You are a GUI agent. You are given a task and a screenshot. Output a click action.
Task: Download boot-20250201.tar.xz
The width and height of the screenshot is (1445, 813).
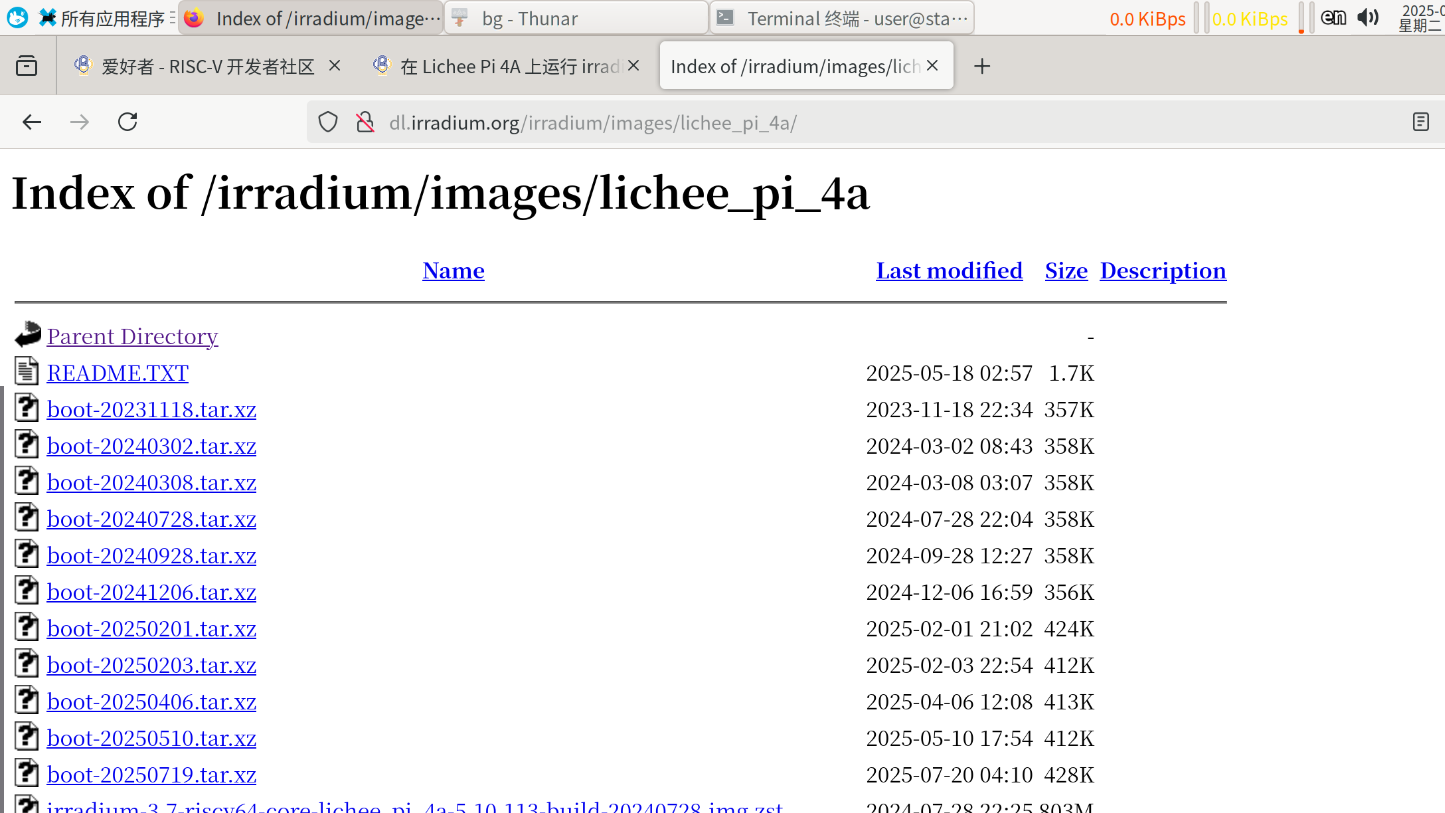point(151,628)
